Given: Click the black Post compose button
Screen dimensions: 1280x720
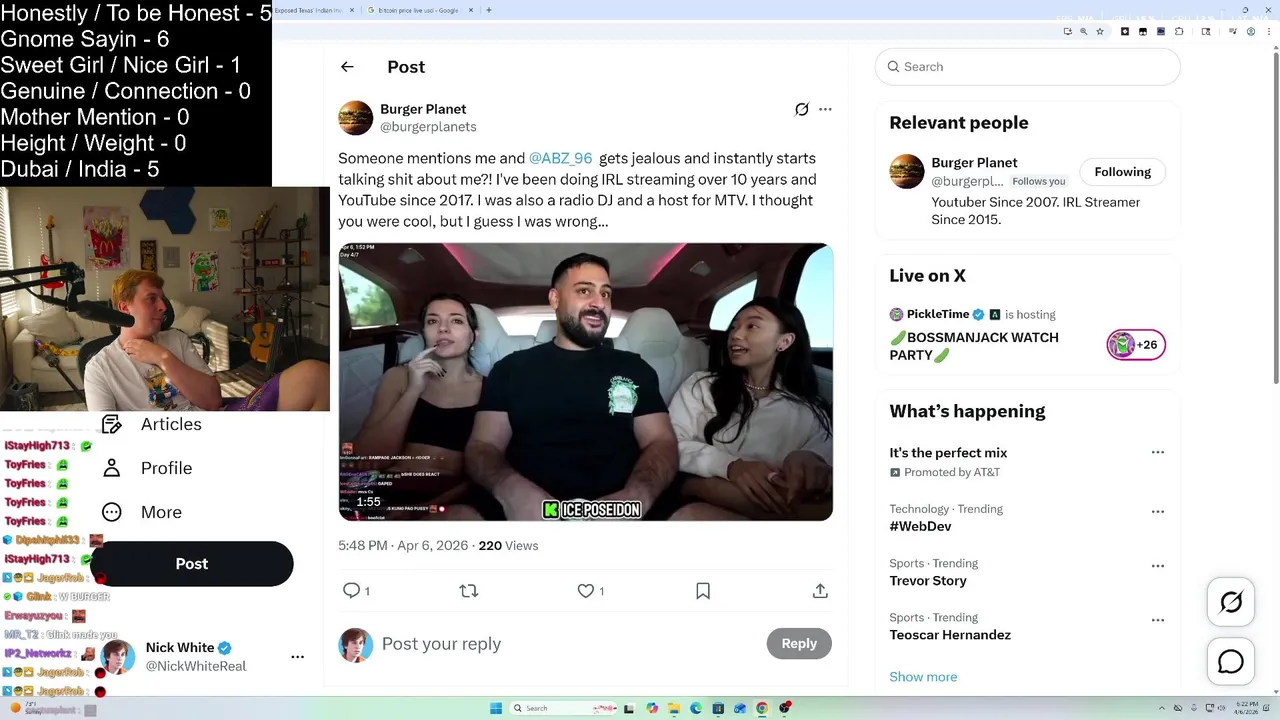Looking at the screenshot, I should [192, 564].
